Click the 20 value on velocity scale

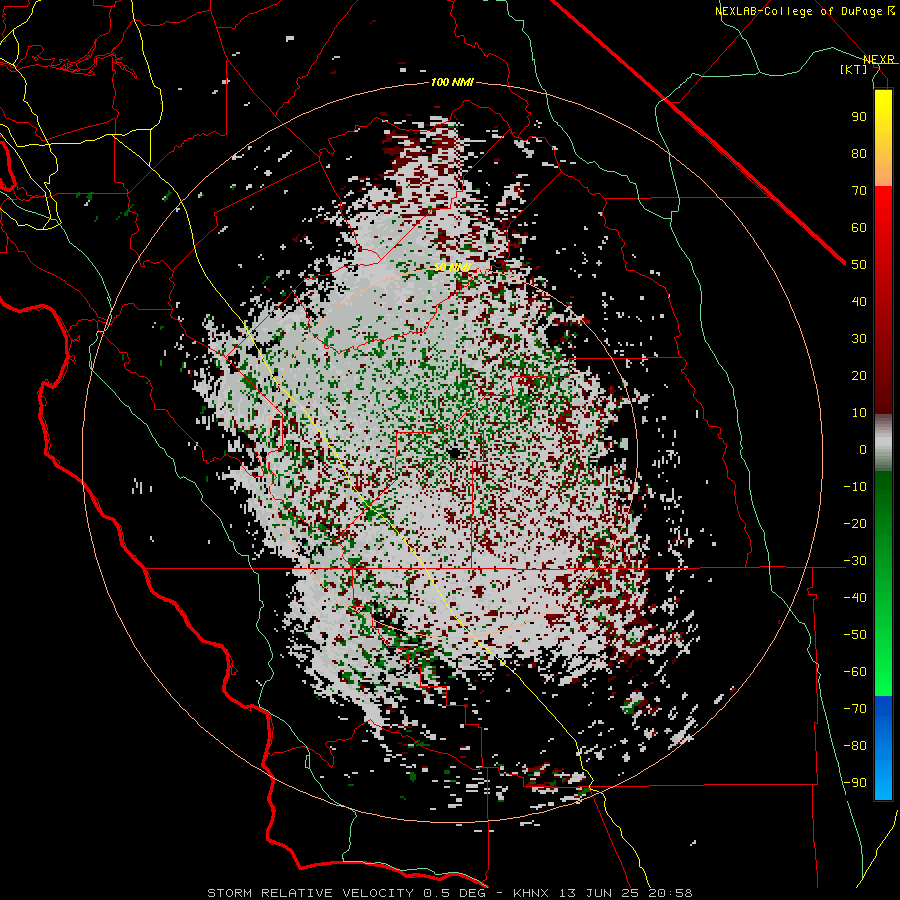pos(859,375)
